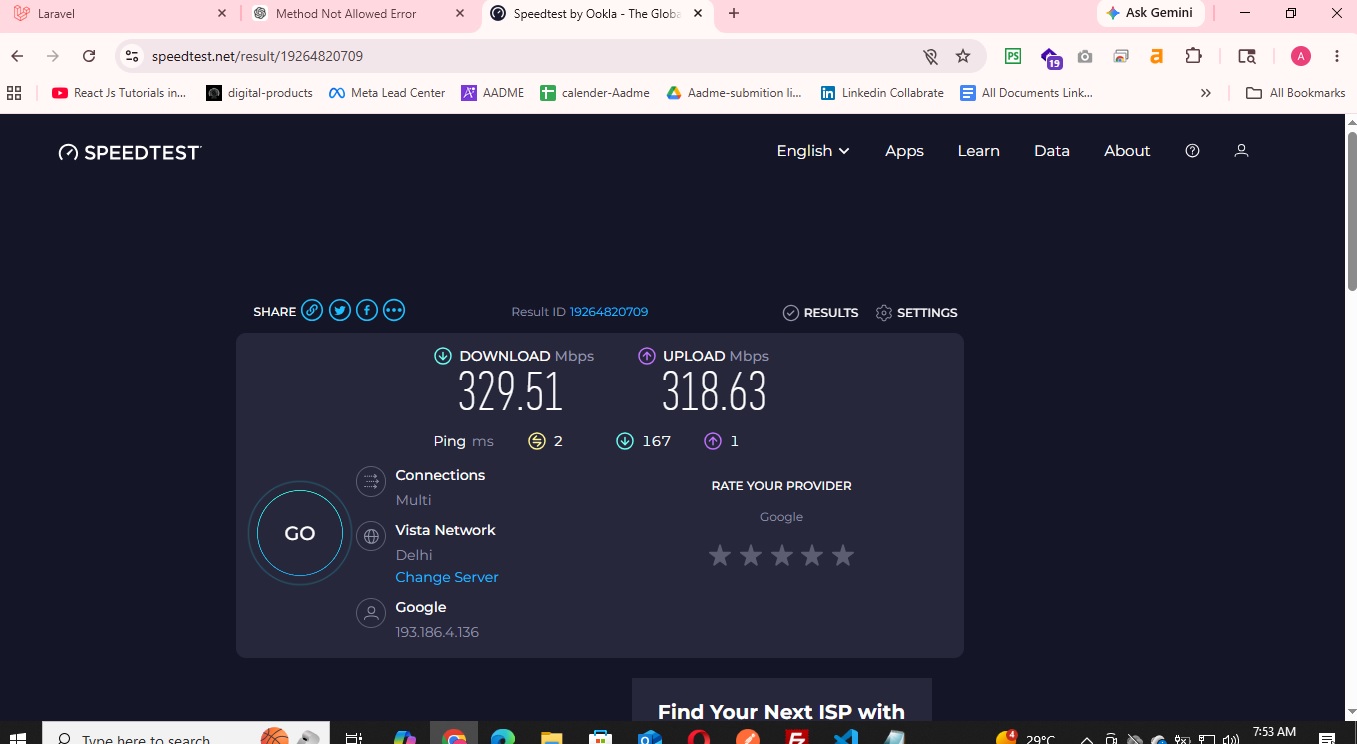Rate provider three stars
Image resolution: width=1357 pixels, height=744 pixels.
coord(782,555)
